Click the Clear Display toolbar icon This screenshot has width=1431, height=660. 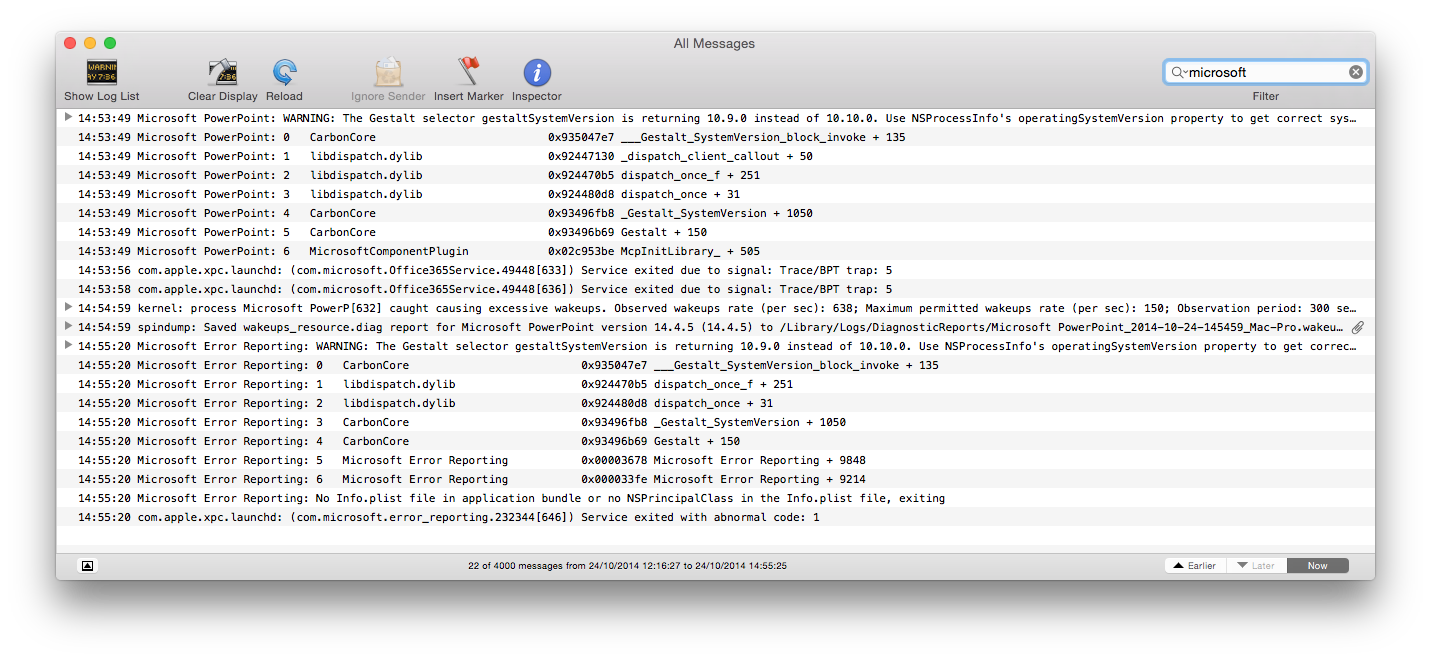(x=222, y=73)
